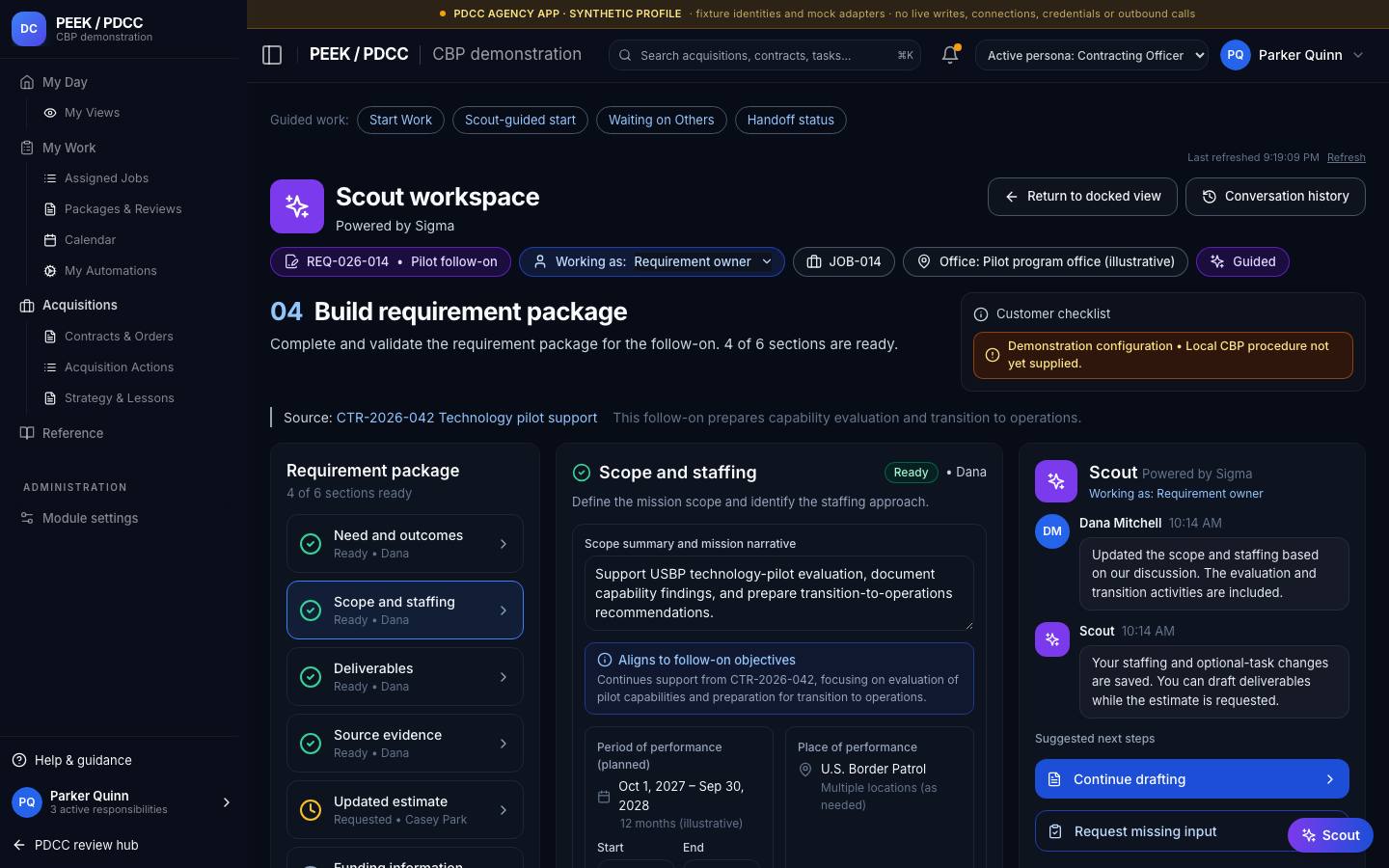This screenshot has height=868, width=1389.
Task: Return to PDCC review hub
Action: 75,846
